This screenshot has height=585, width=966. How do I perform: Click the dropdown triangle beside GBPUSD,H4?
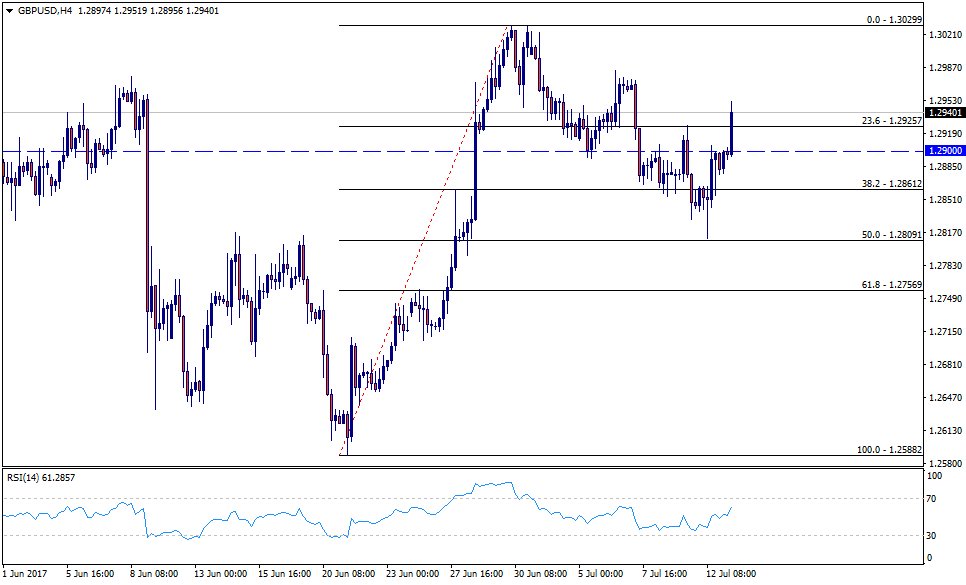[8, 8]
